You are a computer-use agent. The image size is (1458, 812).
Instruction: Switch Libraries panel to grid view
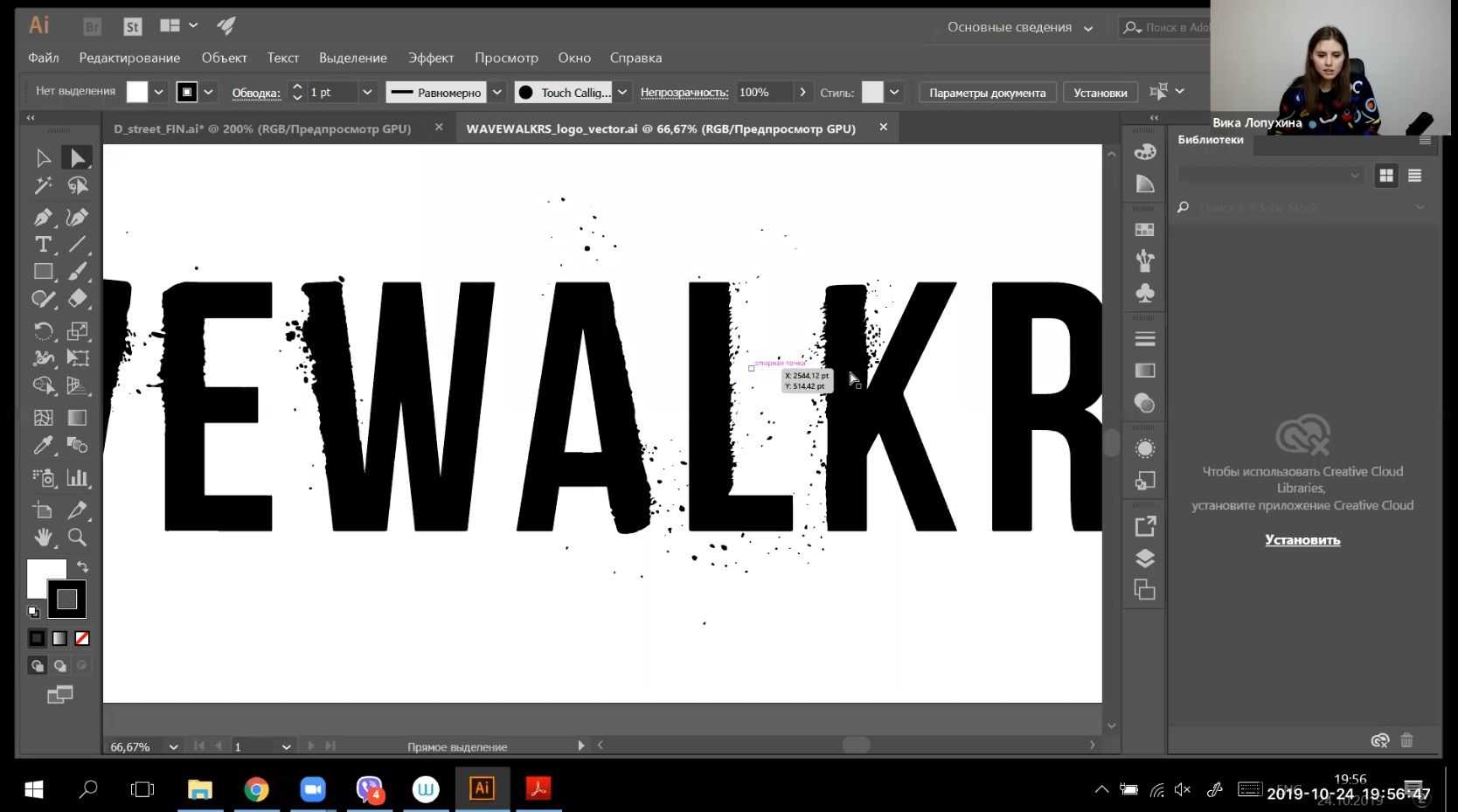pos(1386,176)
